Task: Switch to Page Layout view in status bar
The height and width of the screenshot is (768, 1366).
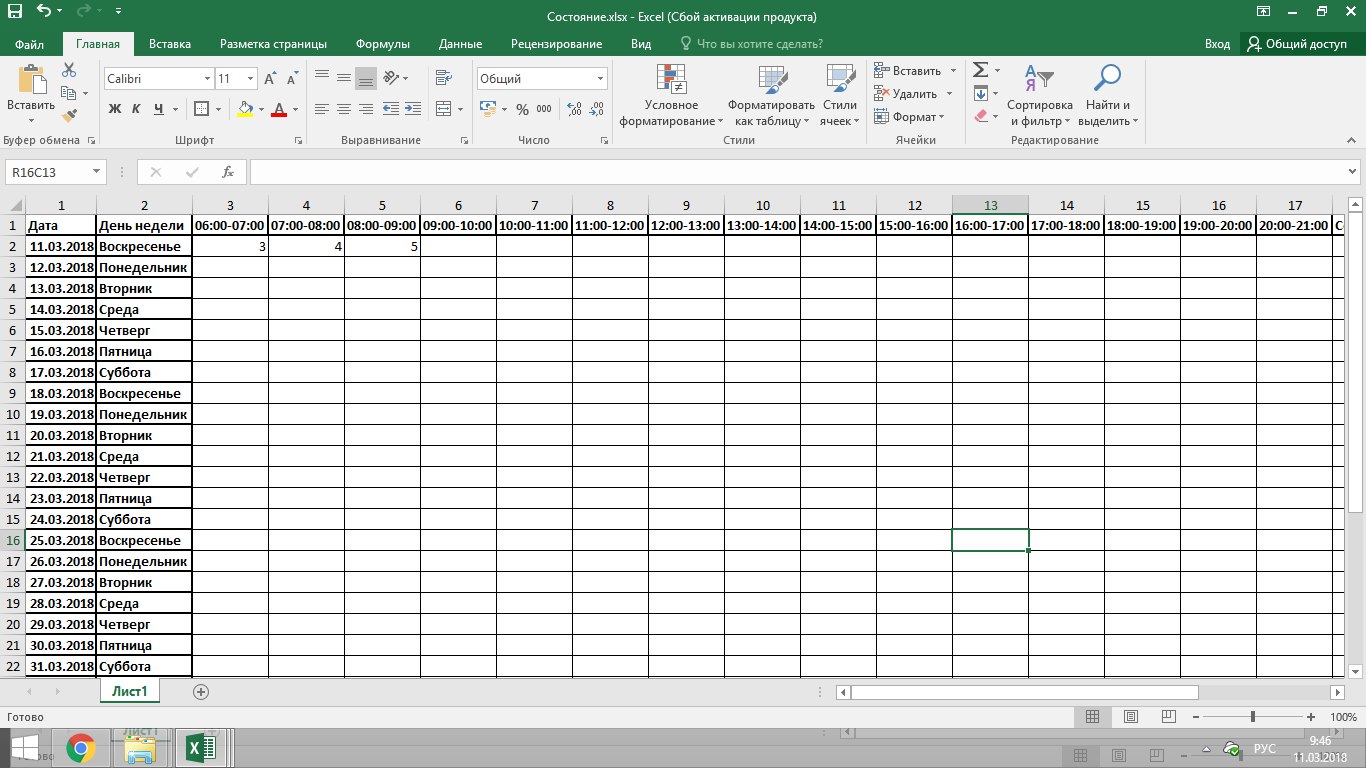Action: point(1130,717)
